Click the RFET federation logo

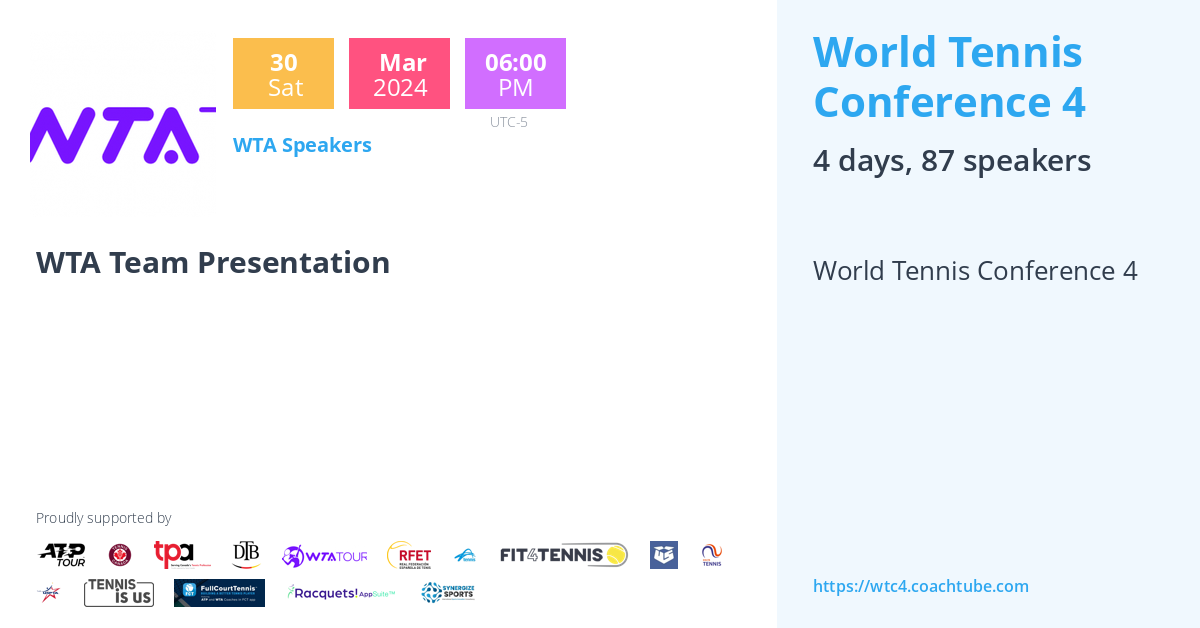[409, 555]
